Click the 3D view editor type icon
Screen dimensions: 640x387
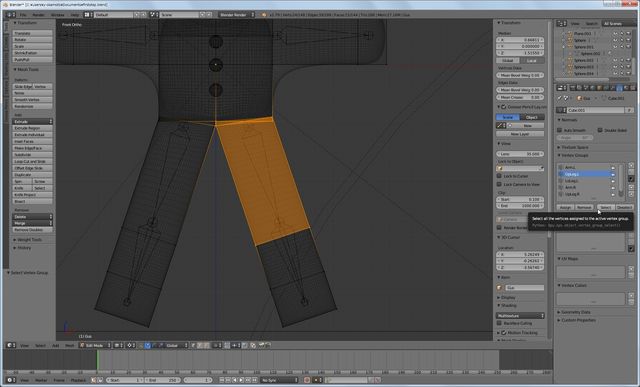11,345
